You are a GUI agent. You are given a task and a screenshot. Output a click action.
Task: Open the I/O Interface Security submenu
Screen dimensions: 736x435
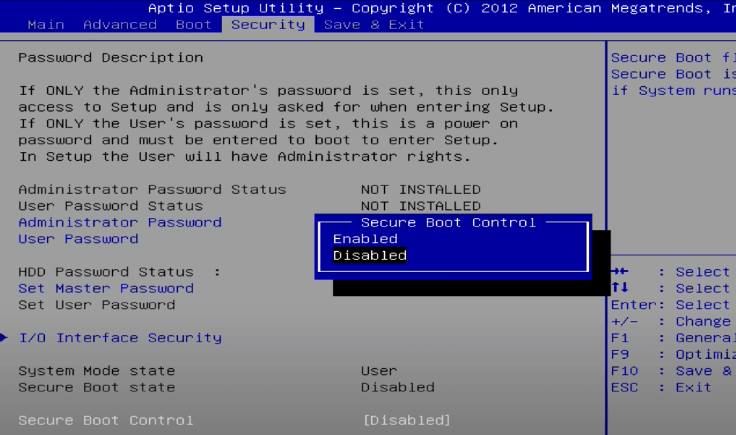(120, 337)
